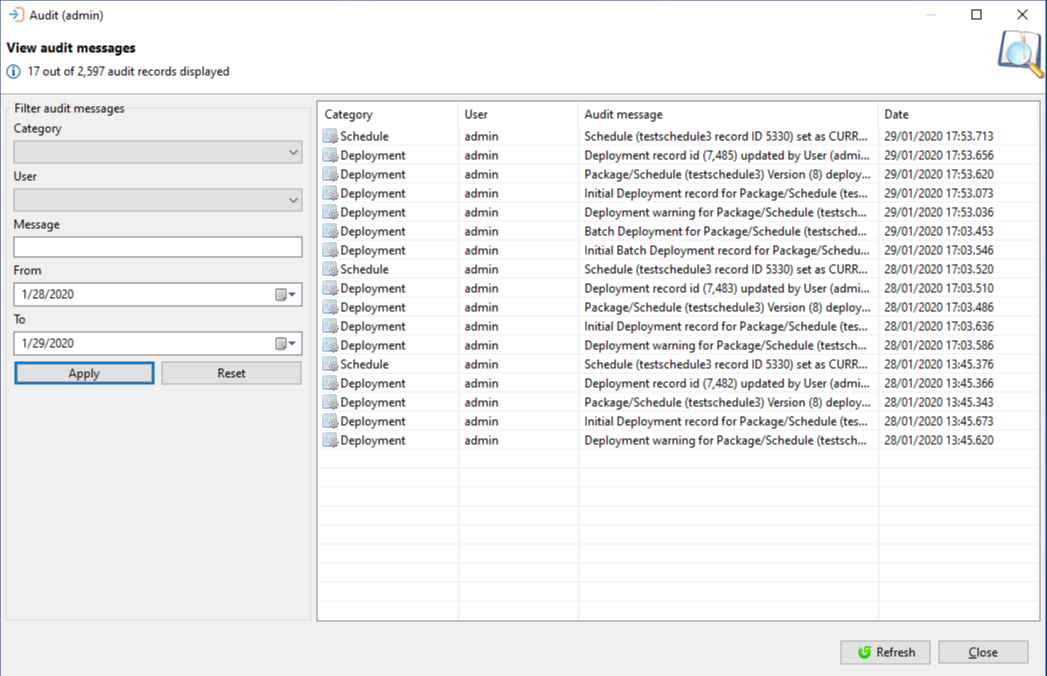Click the info icon beside records count
The image size is (1047, 676).
tap(13, 71)
